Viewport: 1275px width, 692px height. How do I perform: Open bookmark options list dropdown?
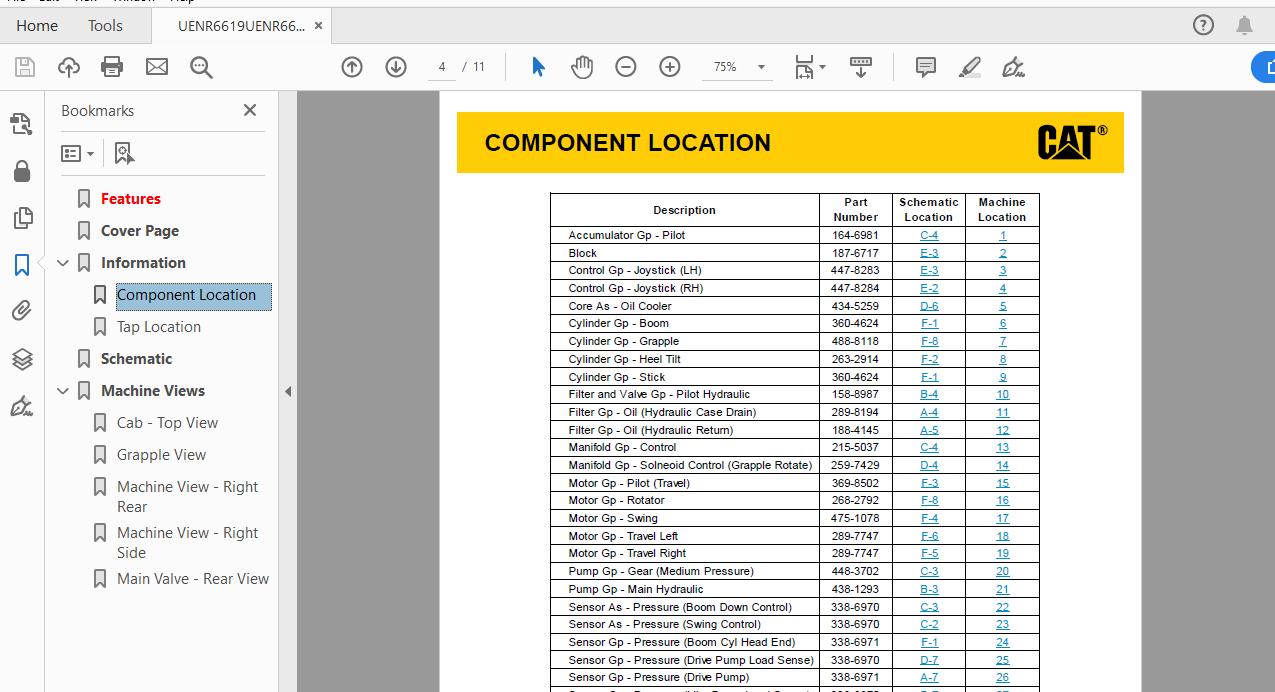tap(77, 154)
